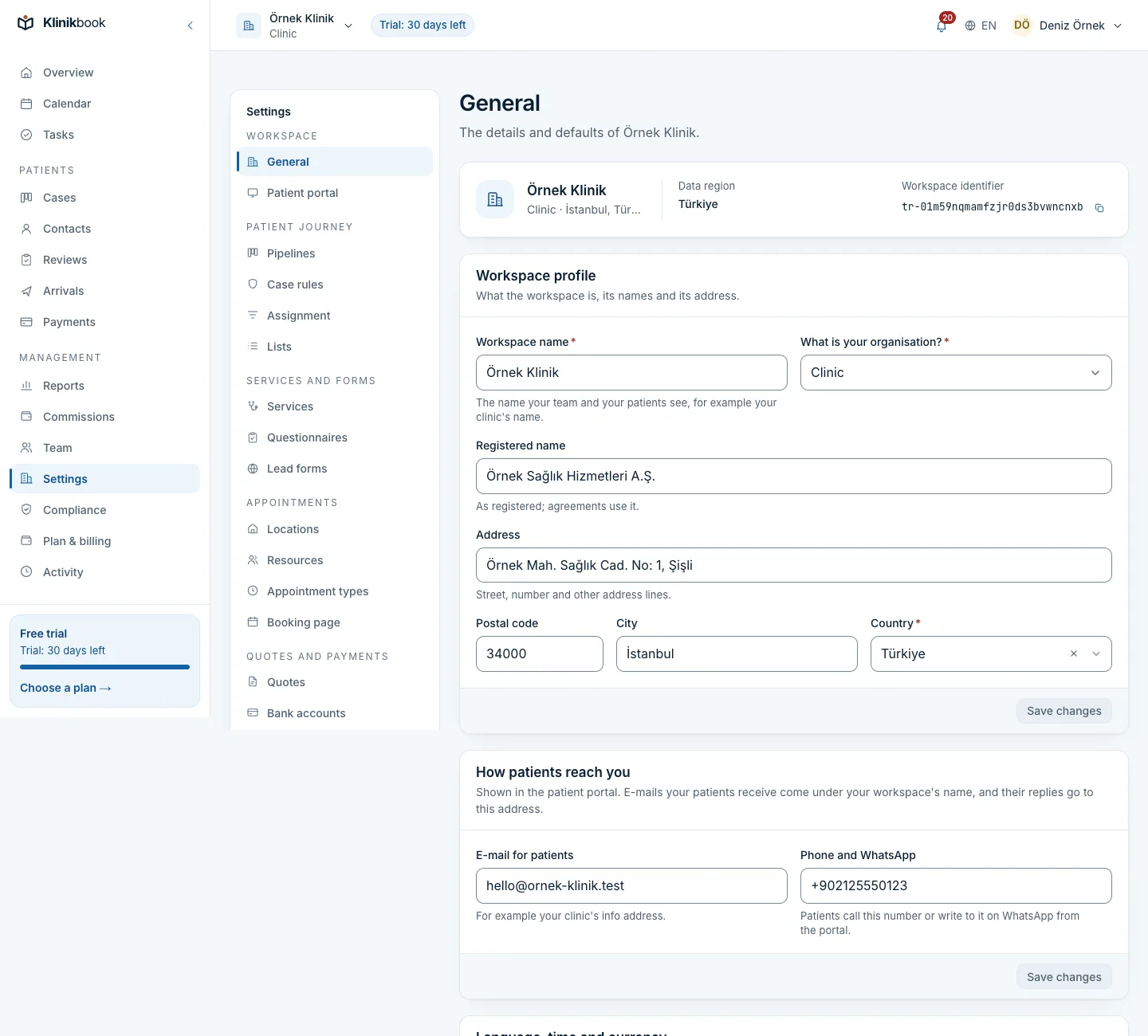Click the Trial: 30 days left badge
Image resolution: width=1148 pixels, height=1036 pixels.
click(423, 26)
